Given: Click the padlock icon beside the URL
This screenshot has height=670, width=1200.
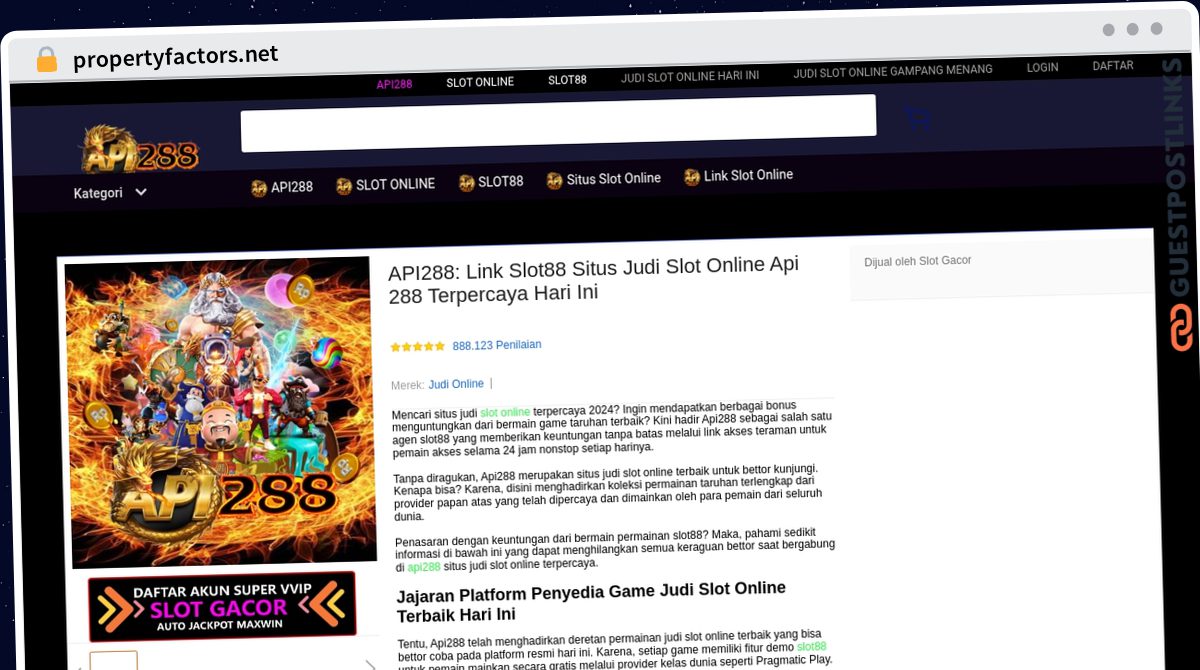Looking at the screenshot, I should tap(47, 59).
